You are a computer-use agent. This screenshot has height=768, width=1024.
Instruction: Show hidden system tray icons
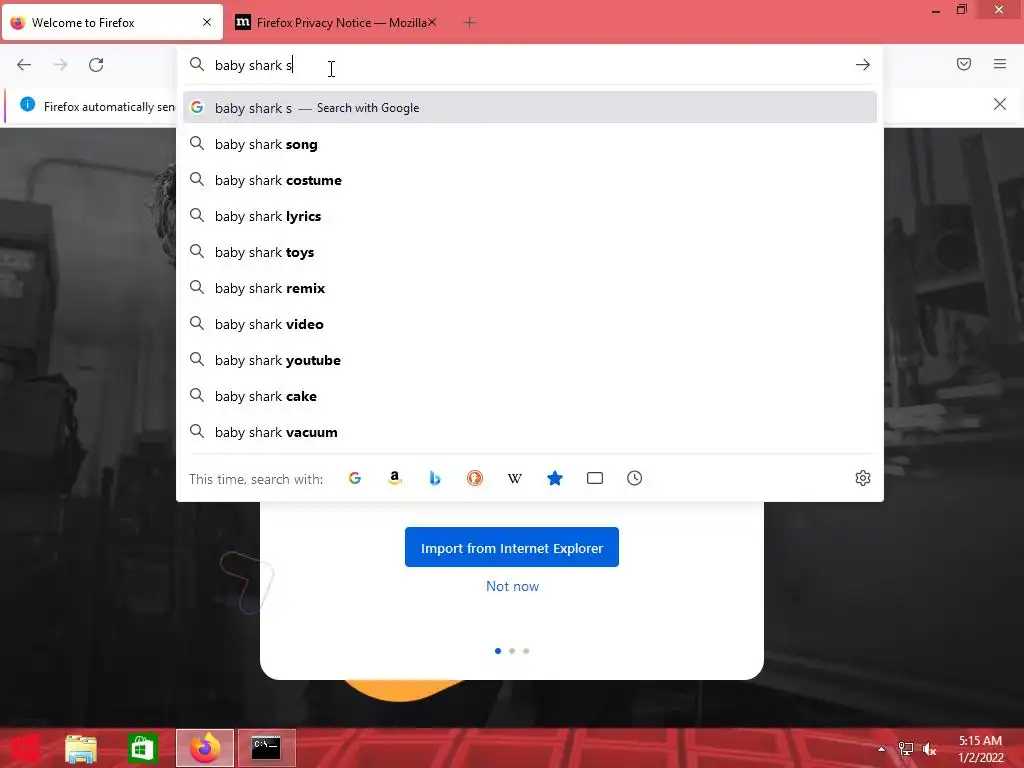pos(881,749)
